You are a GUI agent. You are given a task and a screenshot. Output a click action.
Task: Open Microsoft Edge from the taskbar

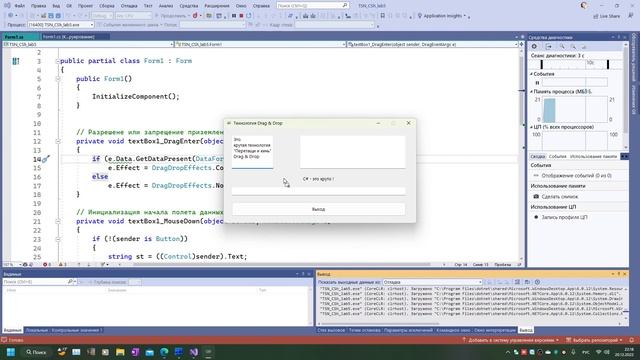point(164,352)
